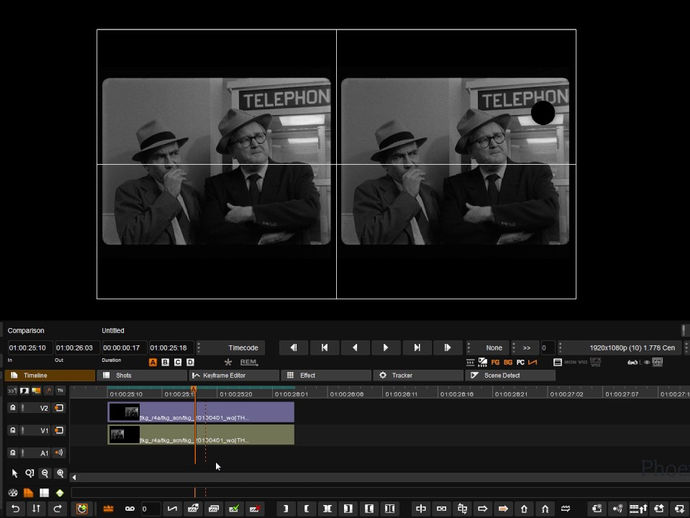Viewport: 690px width, 518px height.
Task: Click the timeline horizontal scrollbar
Action: point(380,477)
